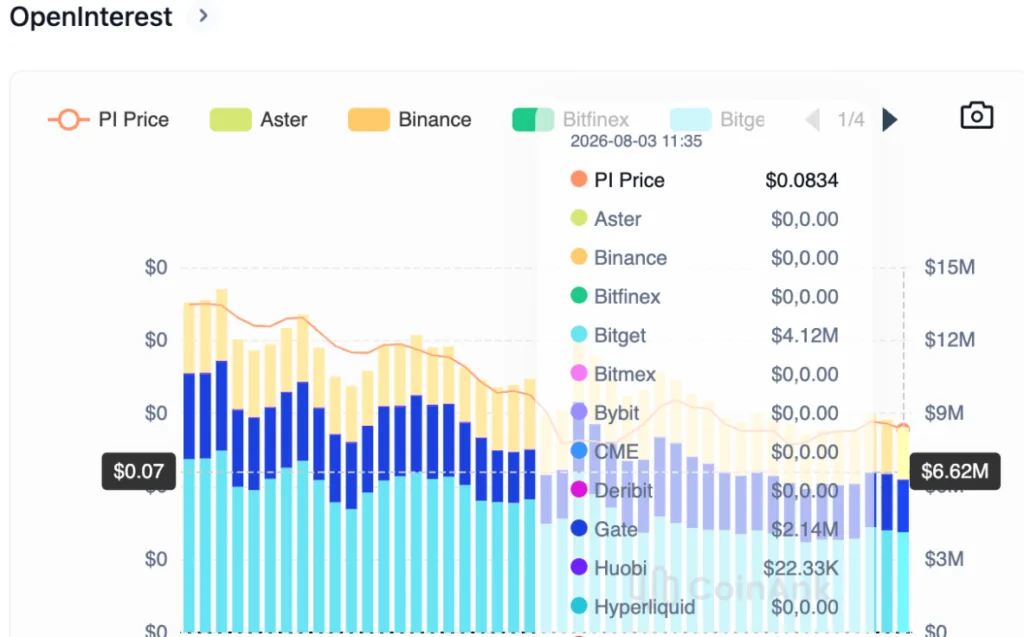This screenshot has height=637, width=1024.
Task: Click the $9M right axis label
Action: tap(944, 413)
